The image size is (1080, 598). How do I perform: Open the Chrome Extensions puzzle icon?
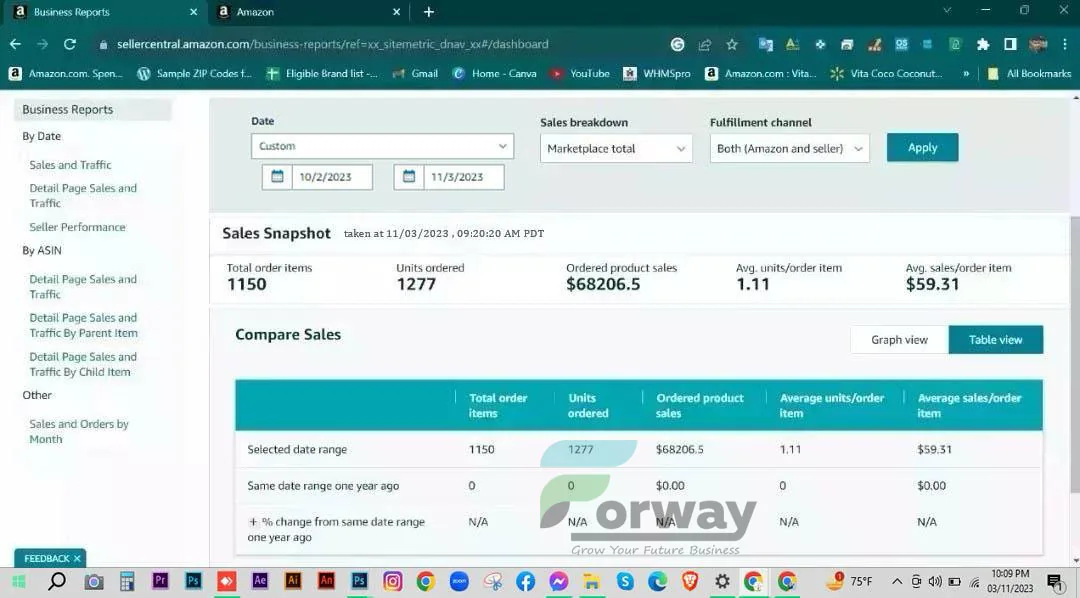(x=983, y=44)
